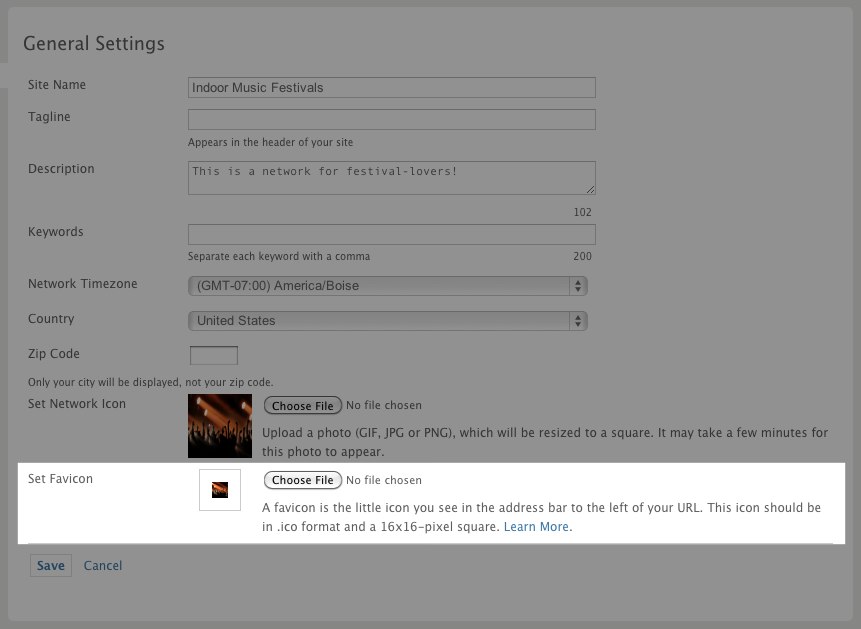Click the Site Name input field
The height and width of the screenshot is (629, 861).
click(392, 87)
